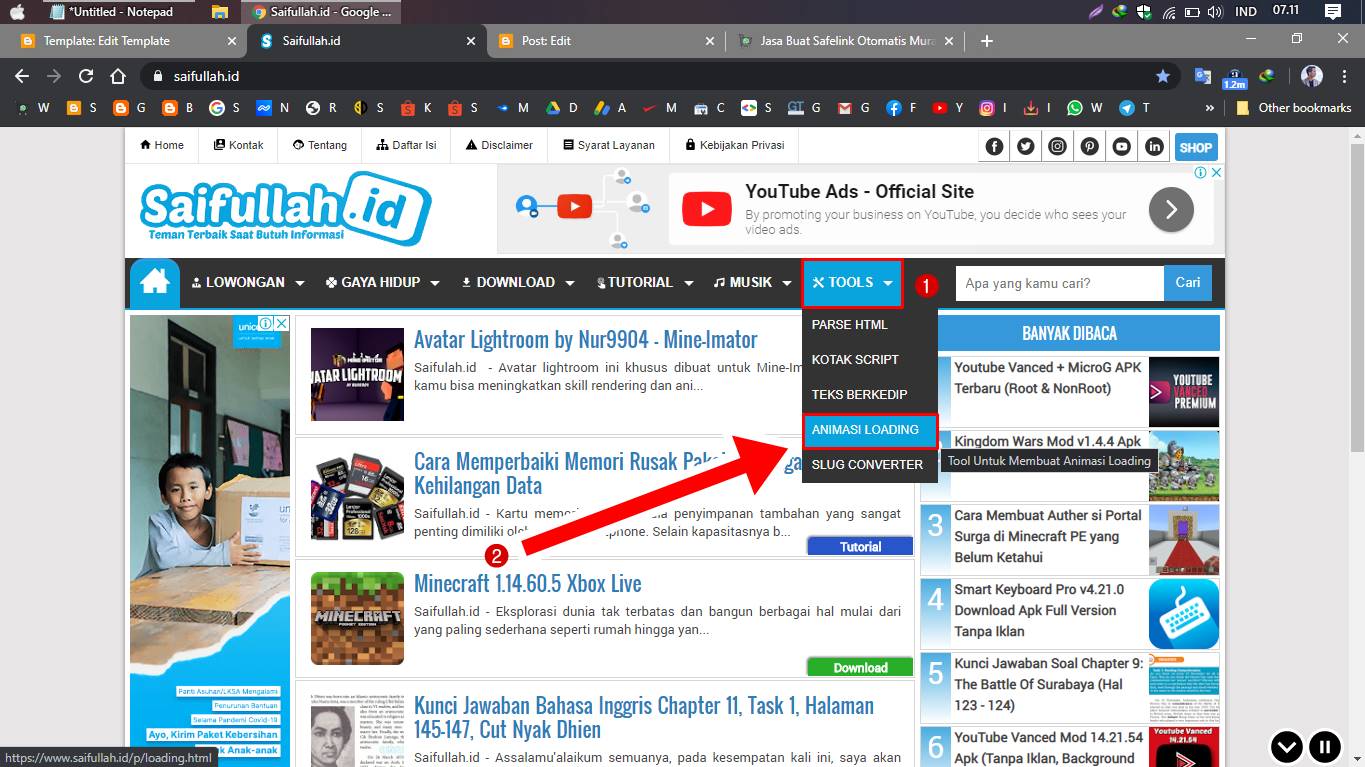Expand the GAYA HIDUP dropdown menu
Image resolution: width=1365 pixels, height=767 pixels.
click(x=383, y=283)
